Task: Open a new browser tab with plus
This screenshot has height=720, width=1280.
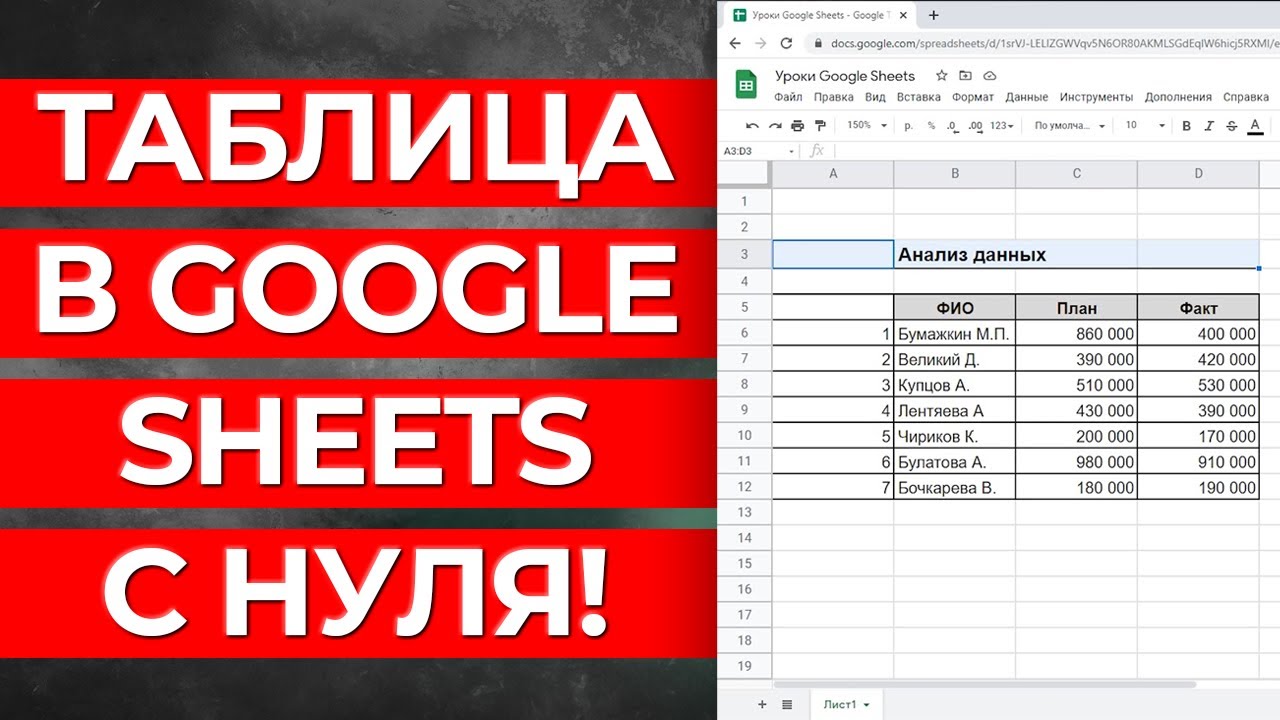Action: [x=934, y=15]
